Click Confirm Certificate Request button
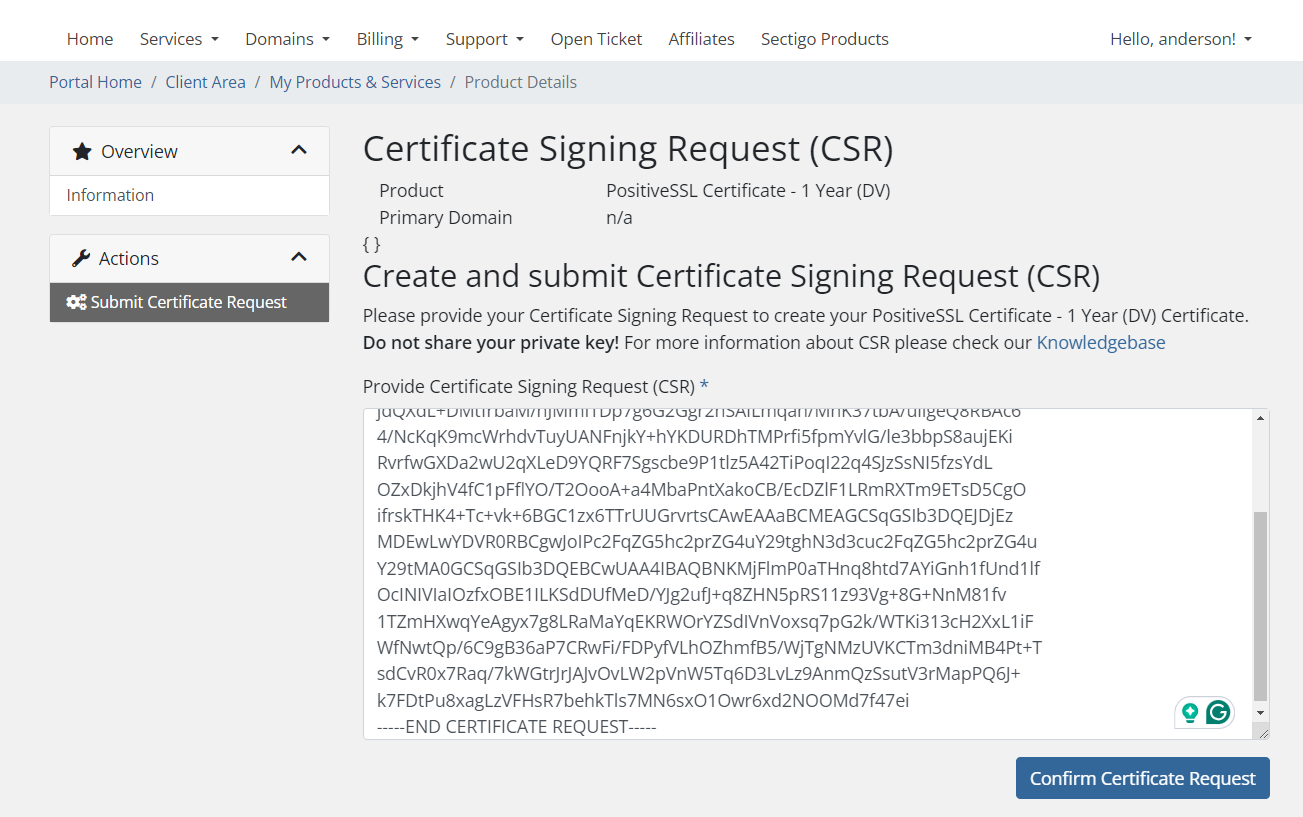The height and width of the screenshot is (817, 1303). point(1143,778)
